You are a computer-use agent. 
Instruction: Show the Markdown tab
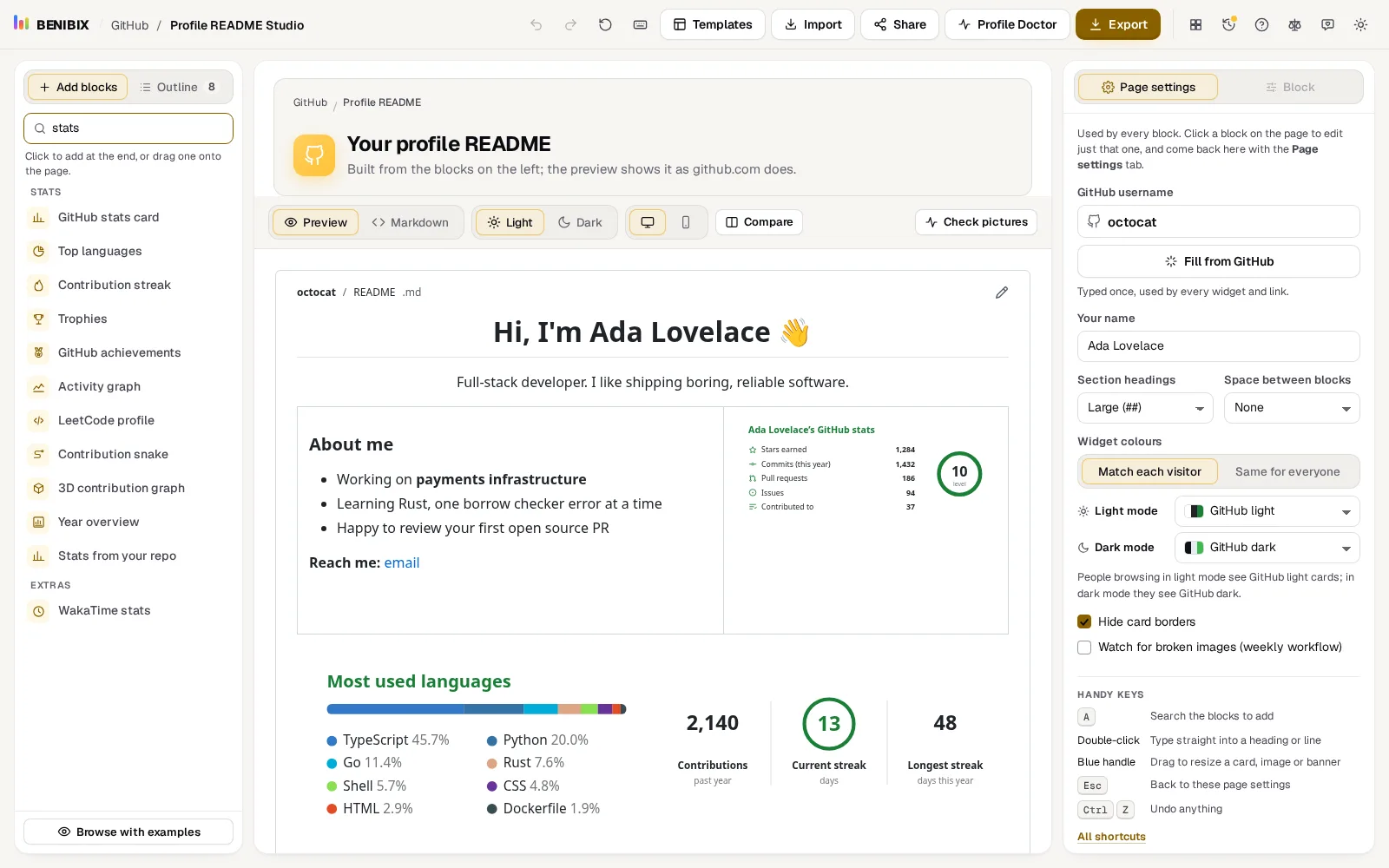[410, 222]
